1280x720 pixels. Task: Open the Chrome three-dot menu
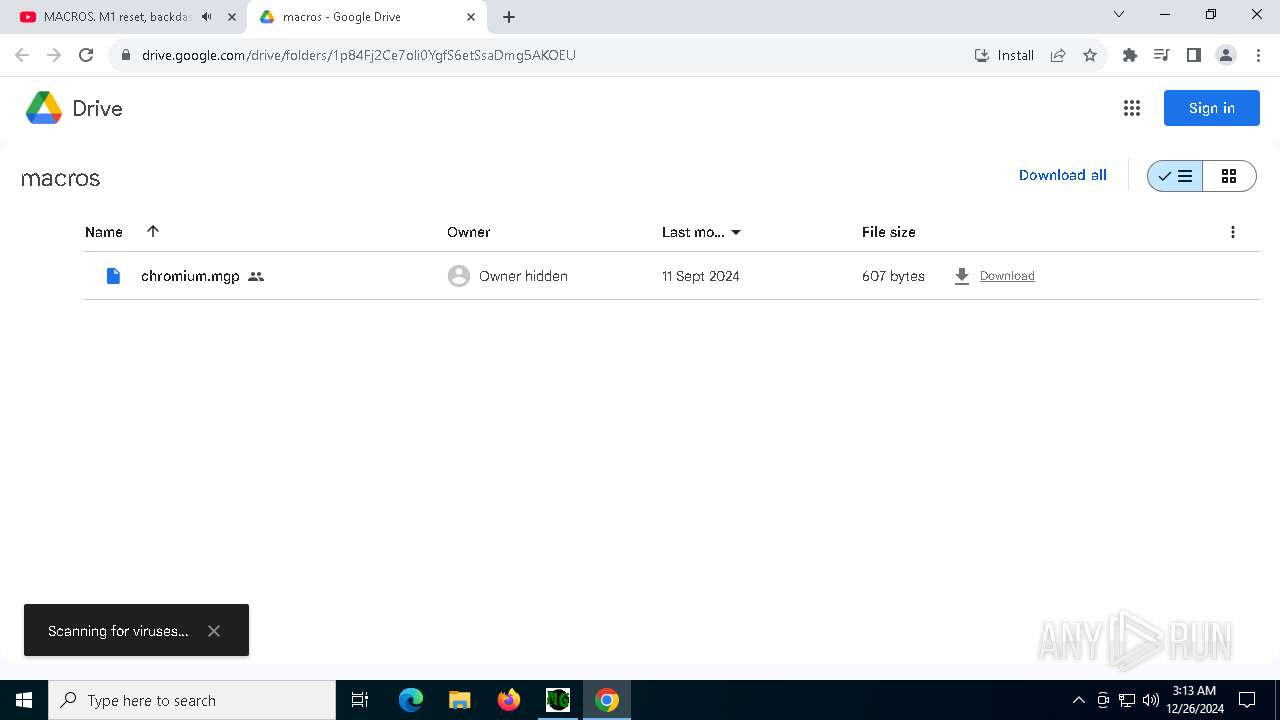click(x=1257, y=55)
